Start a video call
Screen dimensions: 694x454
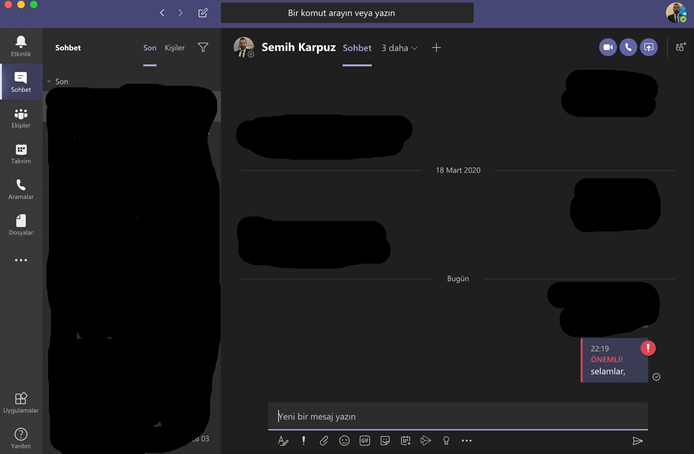click(608, 47)
